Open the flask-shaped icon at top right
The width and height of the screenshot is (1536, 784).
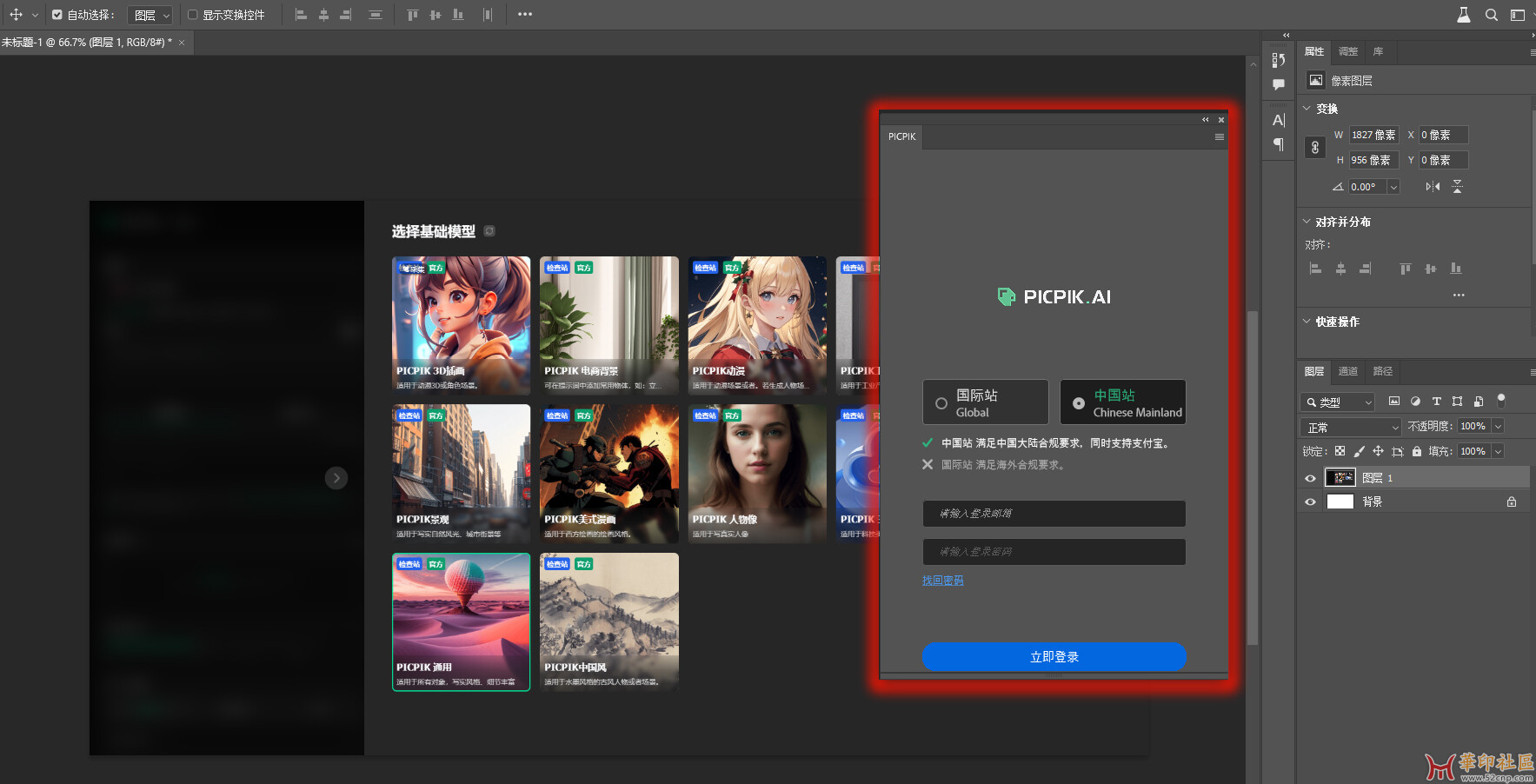(1464, 15)
